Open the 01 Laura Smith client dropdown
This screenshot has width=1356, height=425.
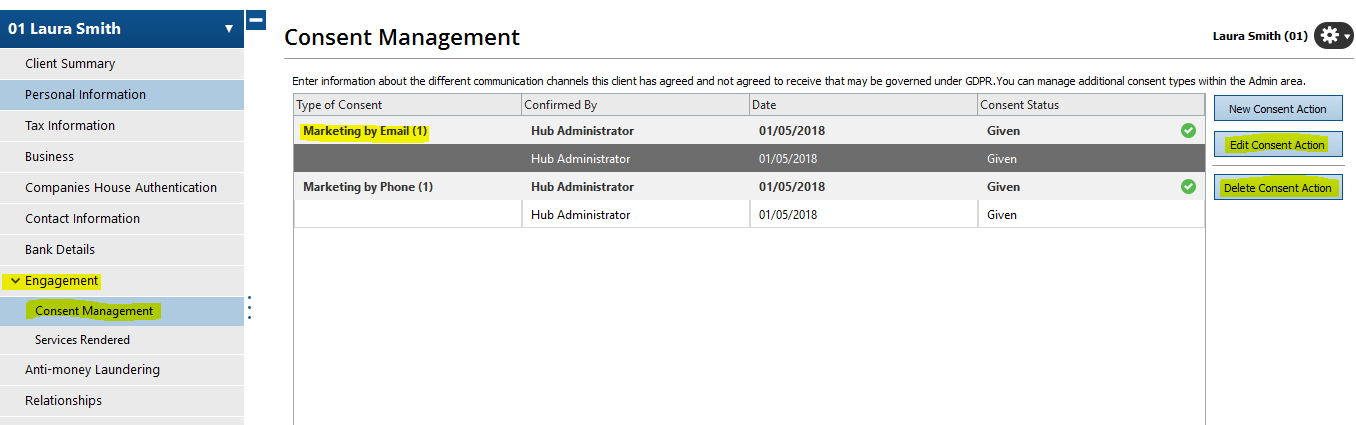point(228,29)
